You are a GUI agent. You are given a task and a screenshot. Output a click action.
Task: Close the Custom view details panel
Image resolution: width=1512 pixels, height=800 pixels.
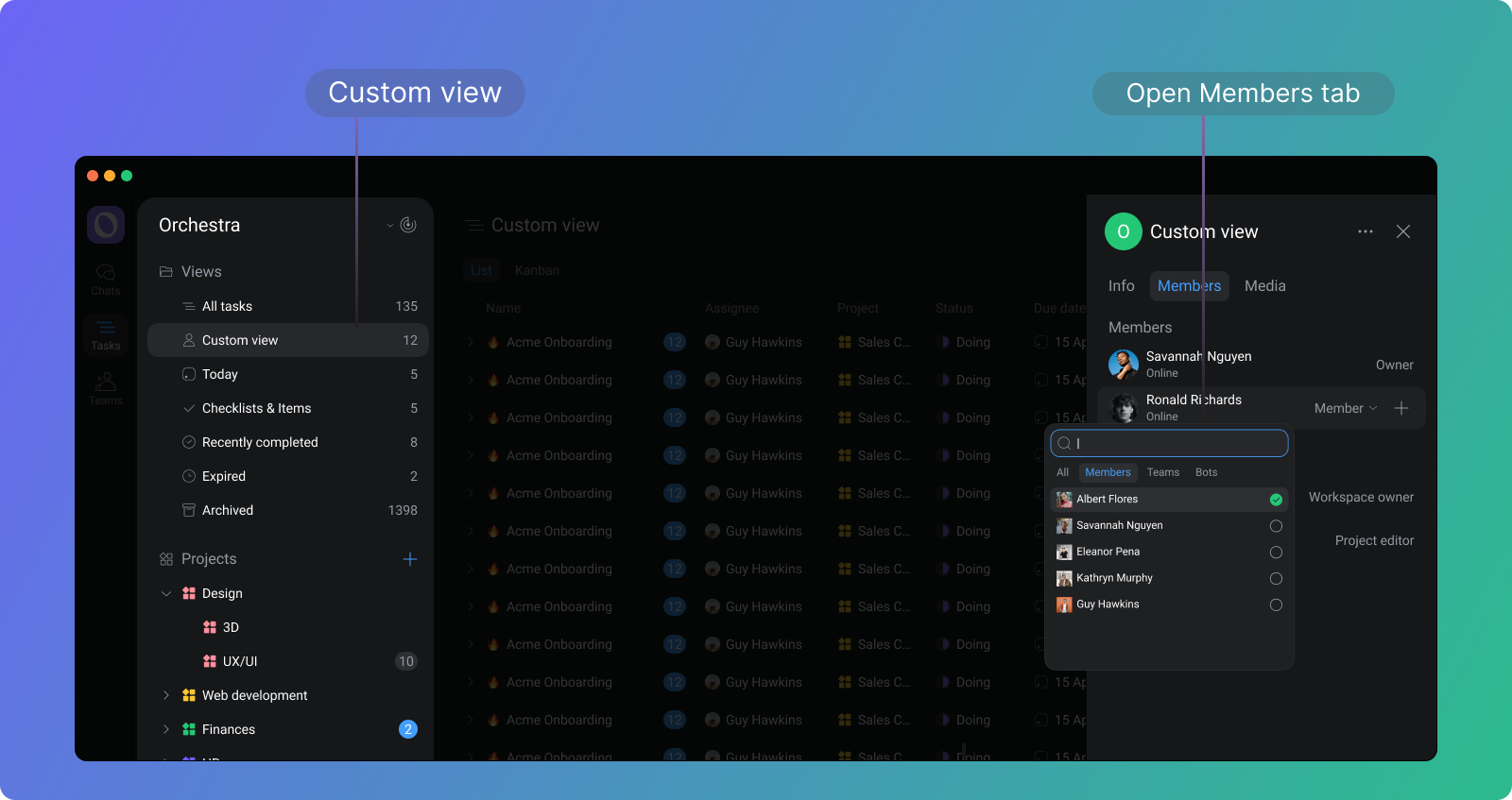coord(1403,231)
